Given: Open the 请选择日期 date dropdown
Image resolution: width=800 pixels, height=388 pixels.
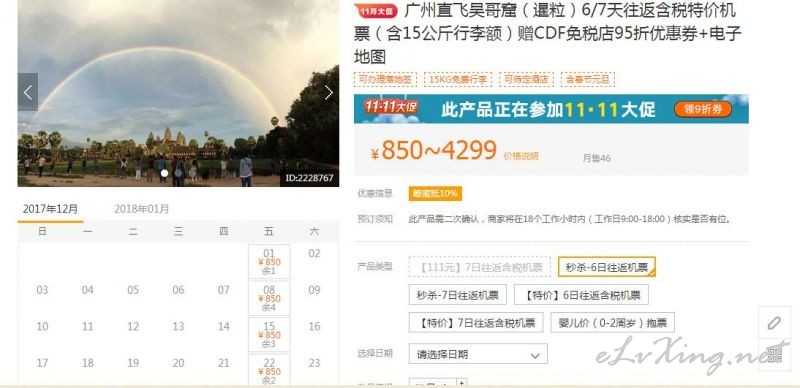Looking at the screenshot, I should pos(478,354).
